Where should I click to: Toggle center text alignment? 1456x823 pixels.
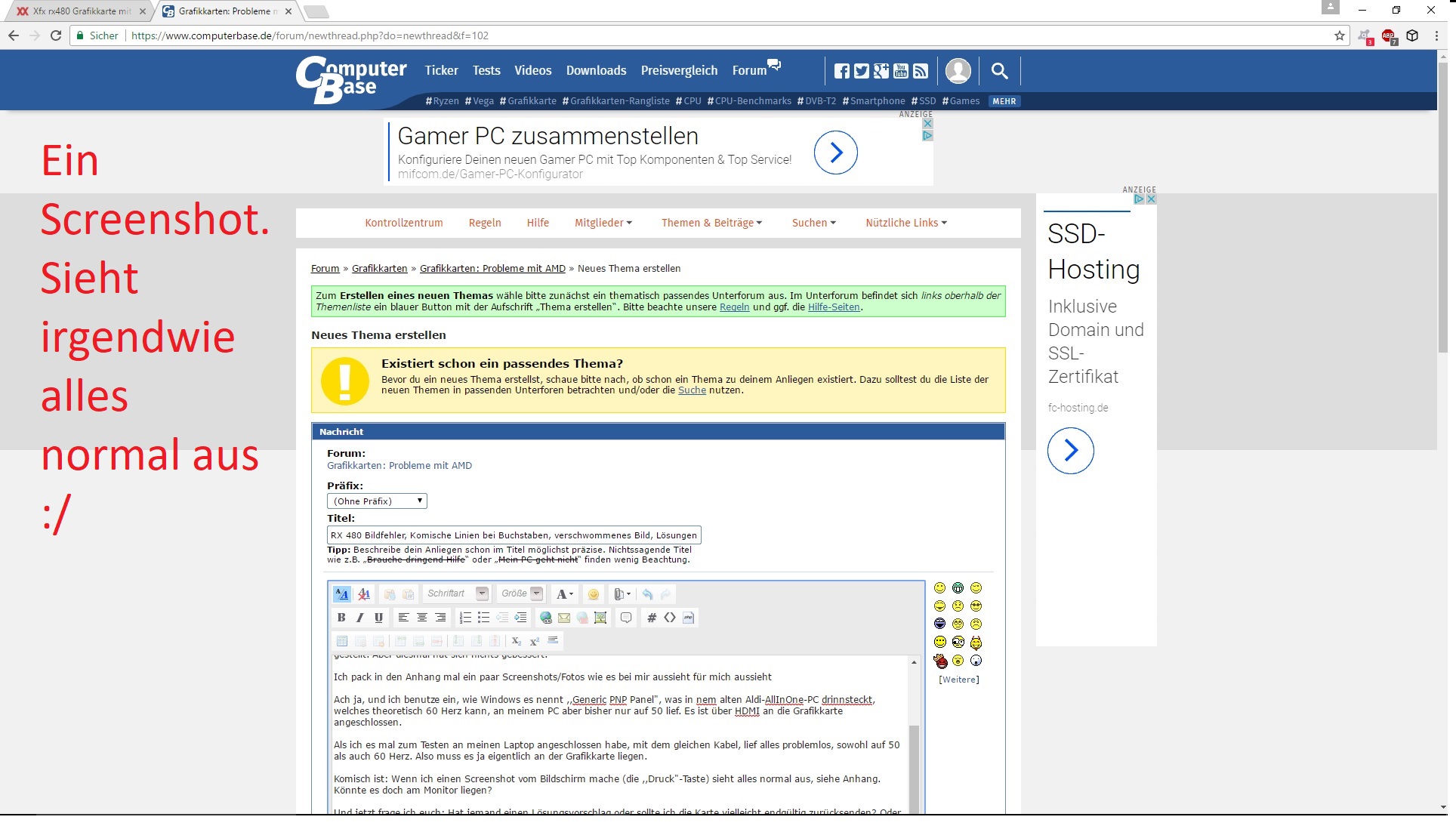coord(422,618)
